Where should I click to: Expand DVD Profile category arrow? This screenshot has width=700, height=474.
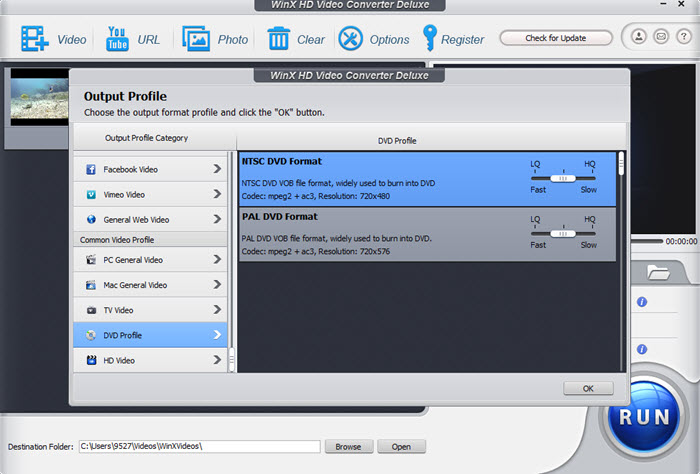pos(217,335)
